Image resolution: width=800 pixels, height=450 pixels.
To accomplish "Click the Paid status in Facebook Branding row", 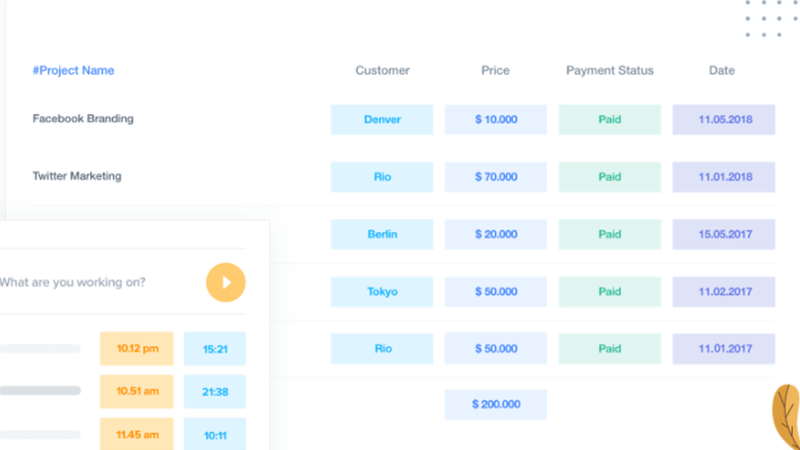I will (x=610, y=119).
